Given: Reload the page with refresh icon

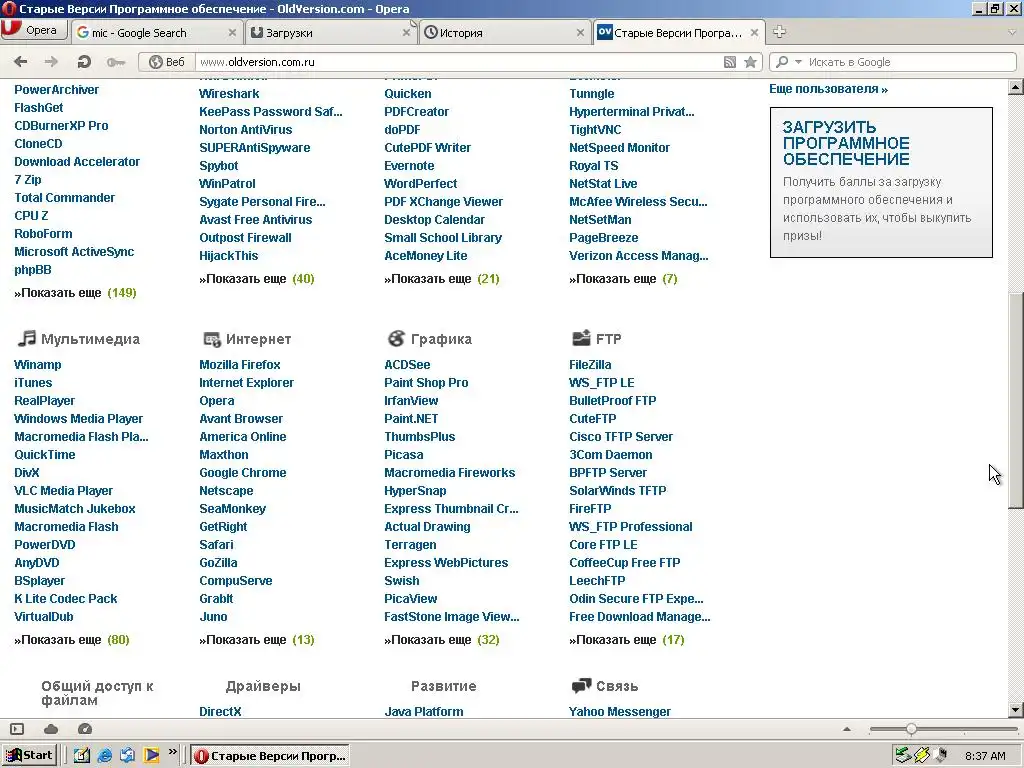Looking at the screenshot, I should tap(84, 62).
